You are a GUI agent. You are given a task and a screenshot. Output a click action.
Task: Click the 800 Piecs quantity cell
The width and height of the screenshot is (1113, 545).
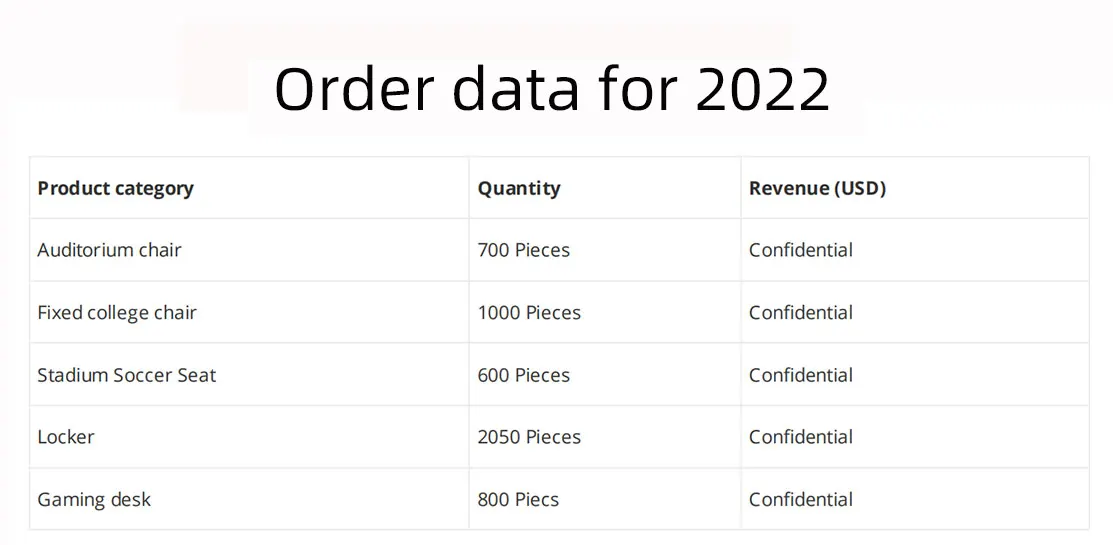tap(518, 499)
